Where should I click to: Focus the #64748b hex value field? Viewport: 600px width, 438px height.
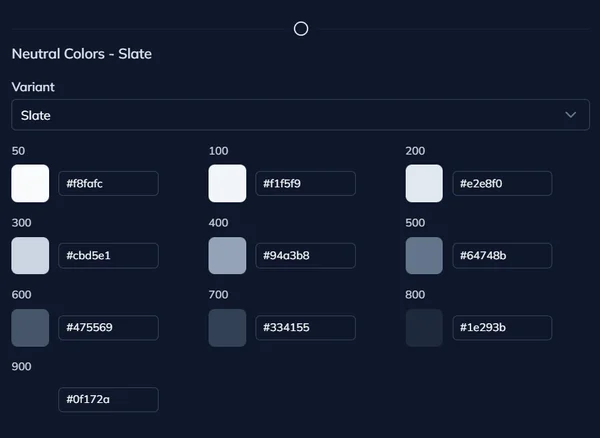point(502,256)
